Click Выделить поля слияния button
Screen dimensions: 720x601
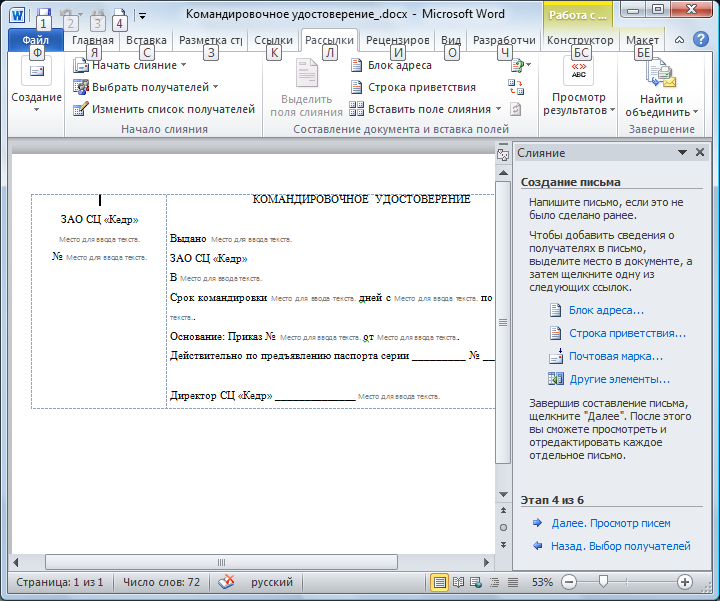click(306, 88)
